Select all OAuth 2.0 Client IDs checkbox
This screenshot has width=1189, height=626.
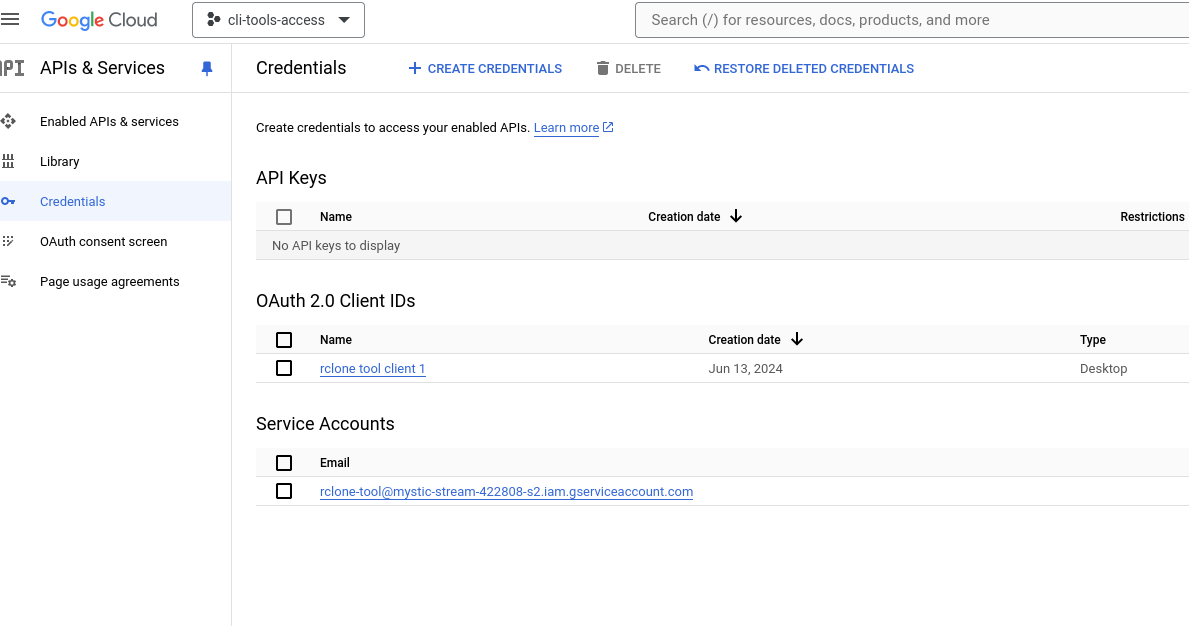pos(284,340)
